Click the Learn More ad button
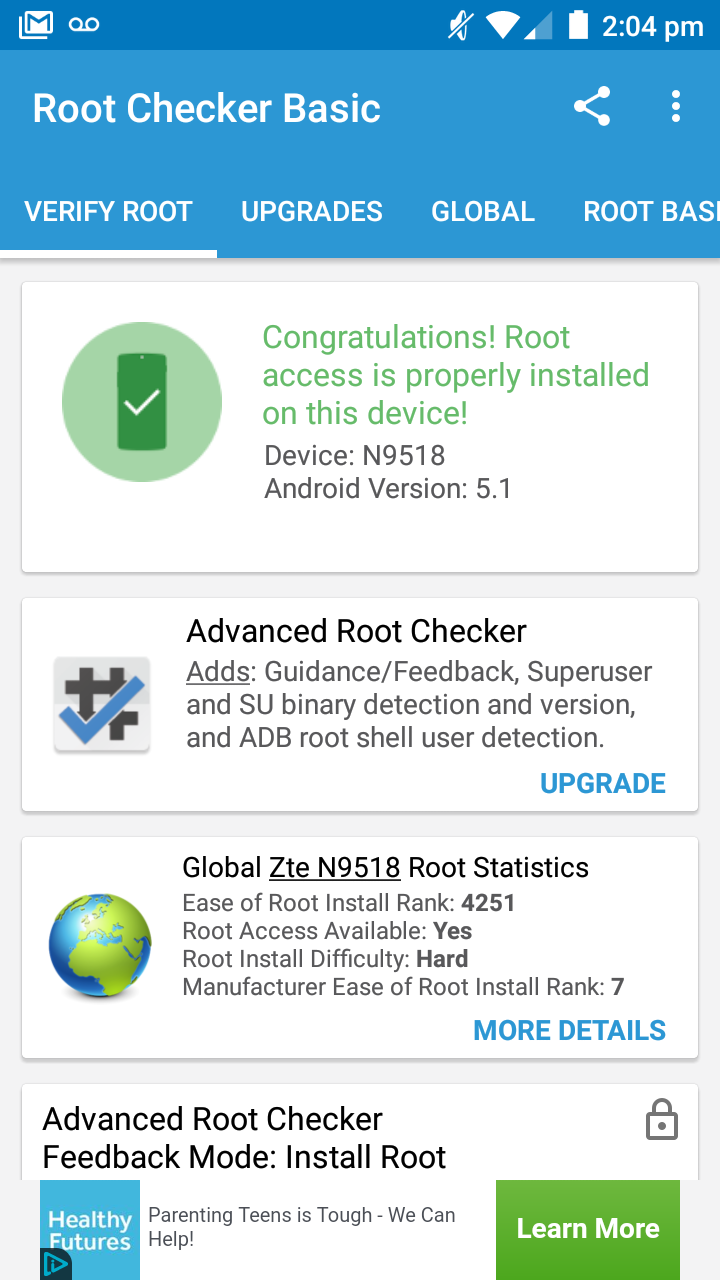The height and width of the screenshot is (1280, 720). point(588,1229)
